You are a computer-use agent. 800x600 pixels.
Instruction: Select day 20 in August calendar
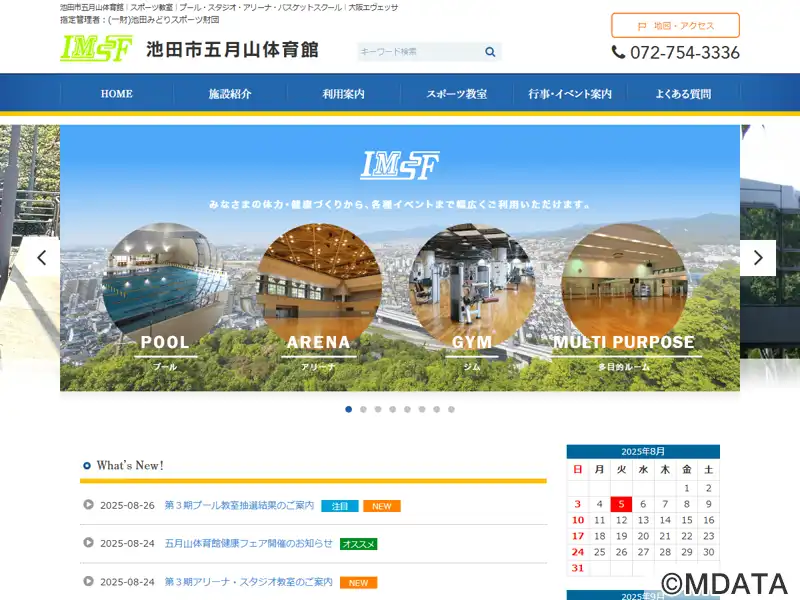click(x=643, y=536)
